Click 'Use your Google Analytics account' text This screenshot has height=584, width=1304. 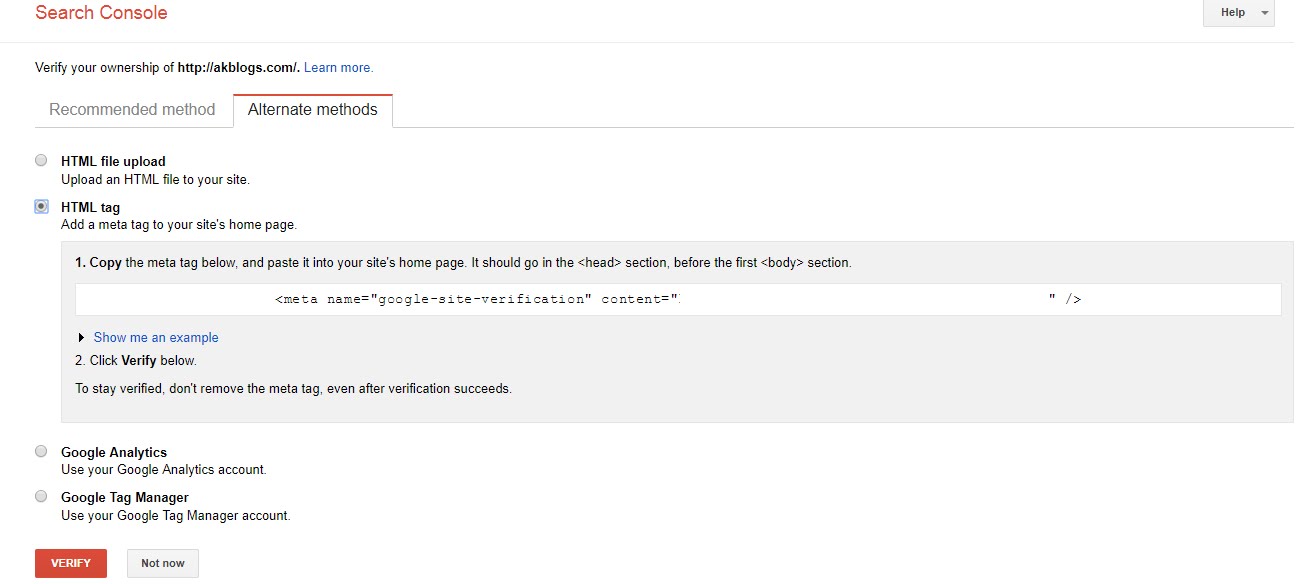(x=164, y=470)
